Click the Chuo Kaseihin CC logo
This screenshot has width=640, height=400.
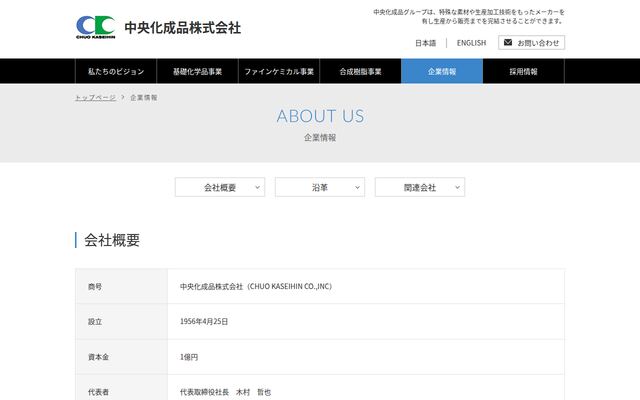(x=96, y=27)
